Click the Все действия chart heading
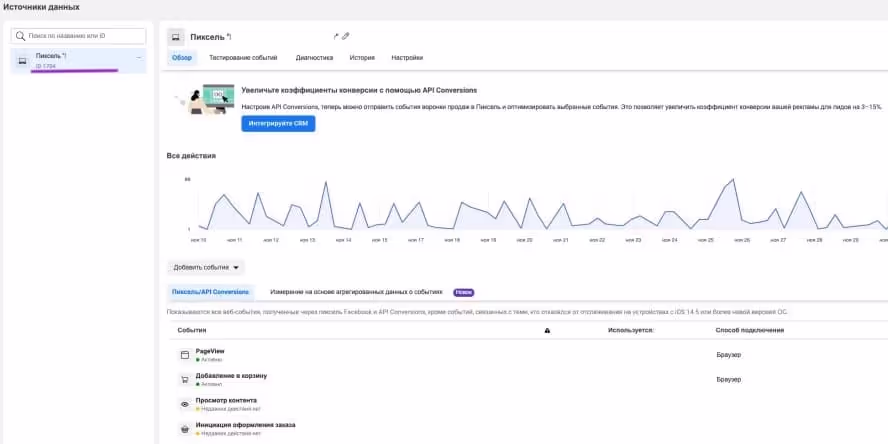Screen dimensions: 888x444 pos(191,156)
